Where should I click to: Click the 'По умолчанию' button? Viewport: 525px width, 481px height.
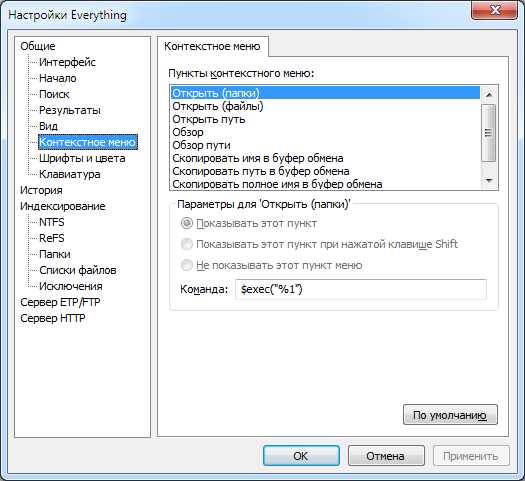coord(450,415)
